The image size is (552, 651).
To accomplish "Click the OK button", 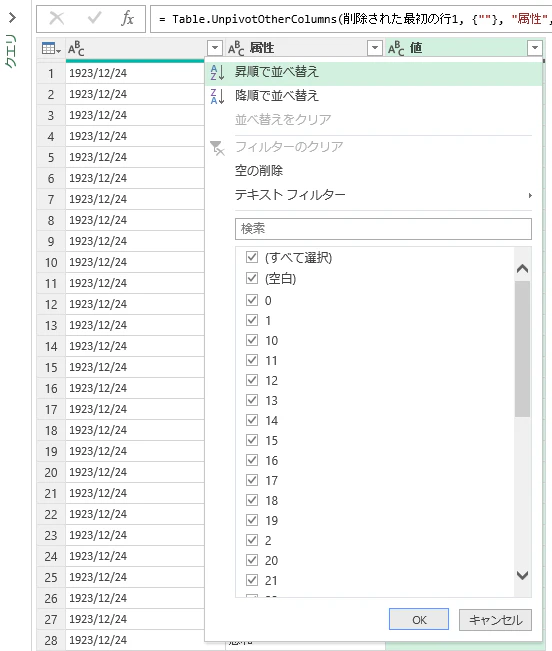I will (x=419, y=619).
